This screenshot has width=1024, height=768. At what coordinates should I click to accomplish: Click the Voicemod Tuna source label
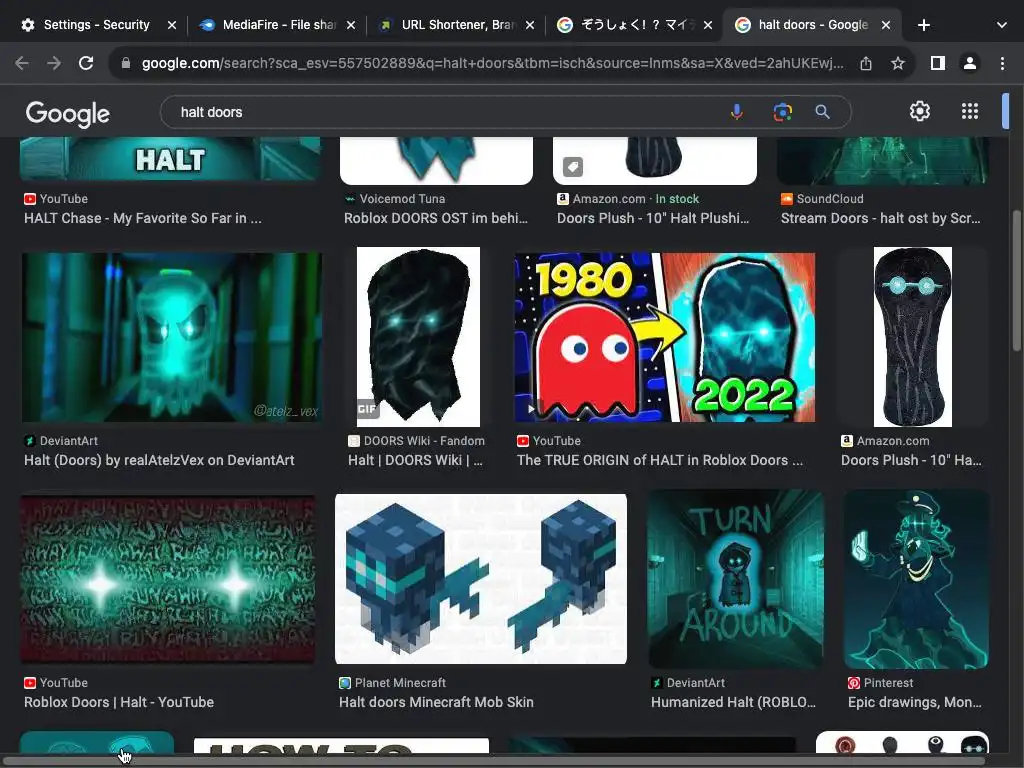(x=402, y=199)
